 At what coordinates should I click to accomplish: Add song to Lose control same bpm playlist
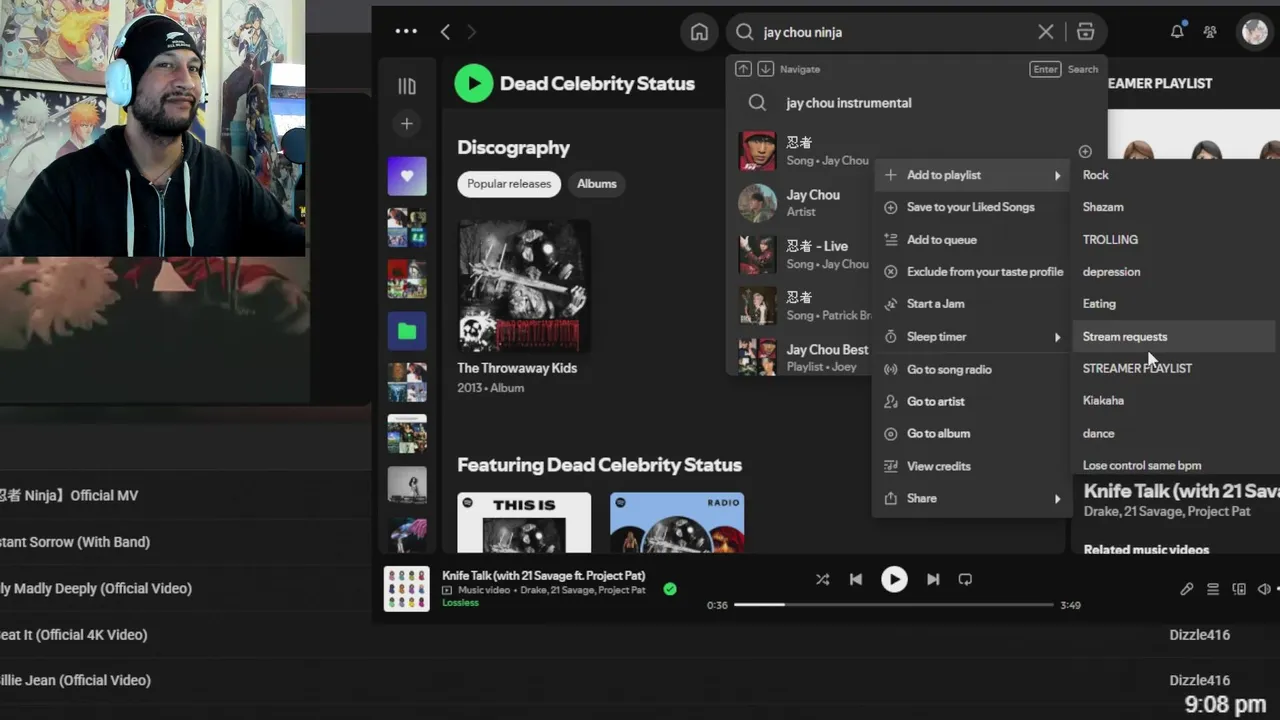coord(1174,465)
